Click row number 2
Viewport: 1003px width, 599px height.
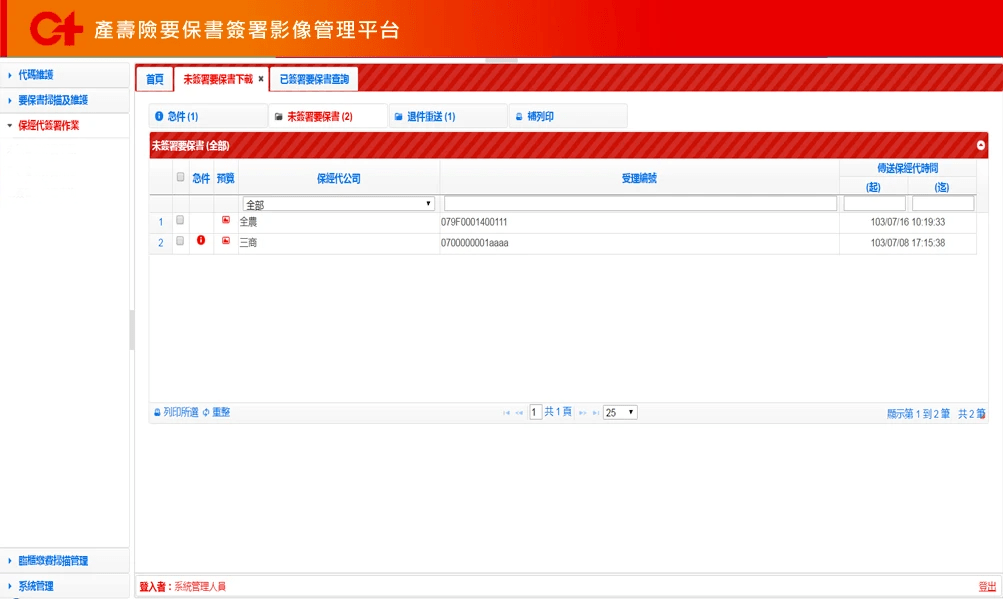point(161,243)
